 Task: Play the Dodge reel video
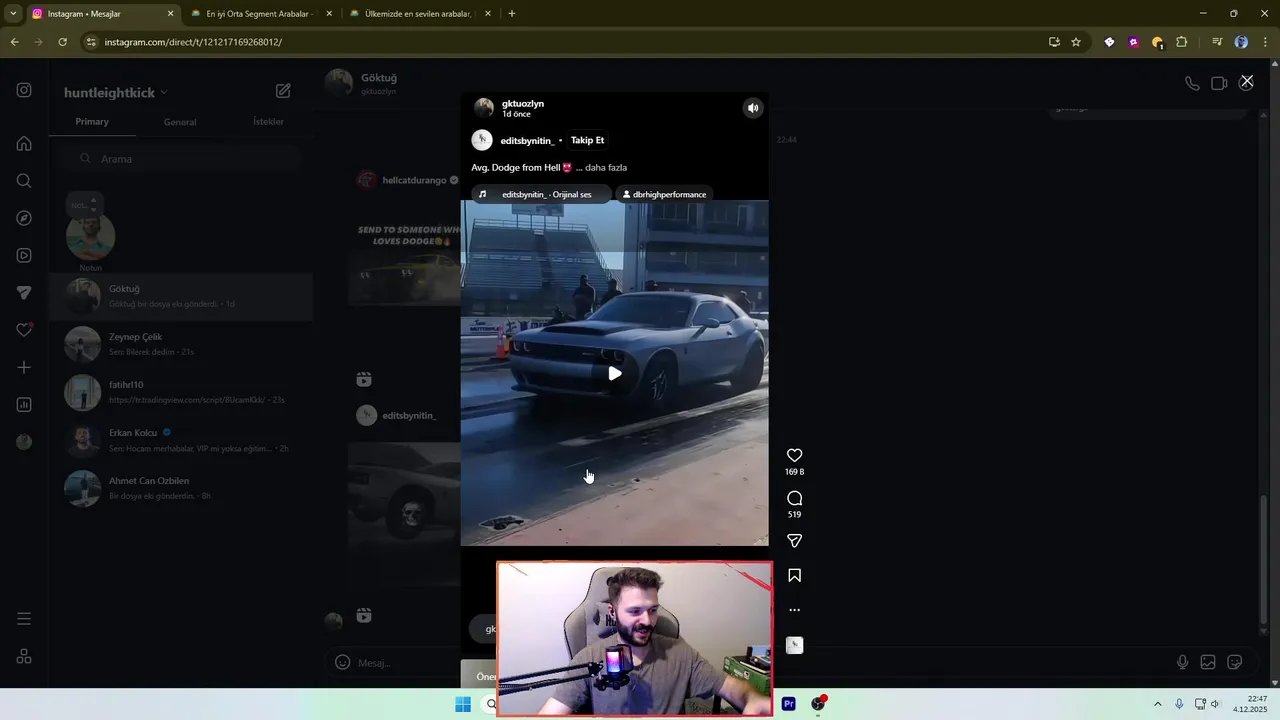[615, 373]
